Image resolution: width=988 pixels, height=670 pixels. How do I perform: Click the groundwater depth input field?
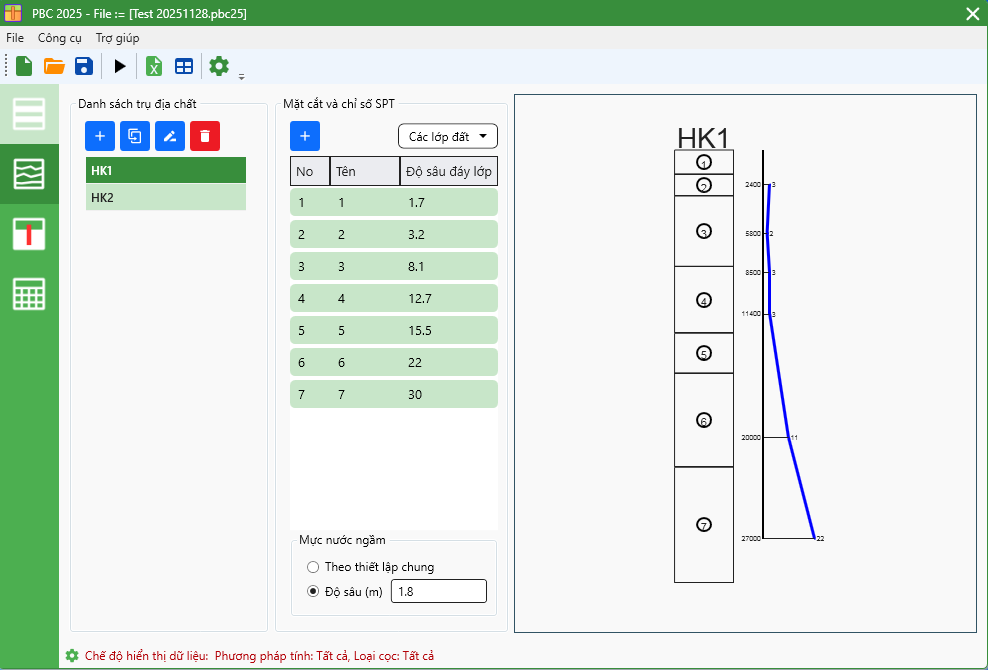click(438, 591)
